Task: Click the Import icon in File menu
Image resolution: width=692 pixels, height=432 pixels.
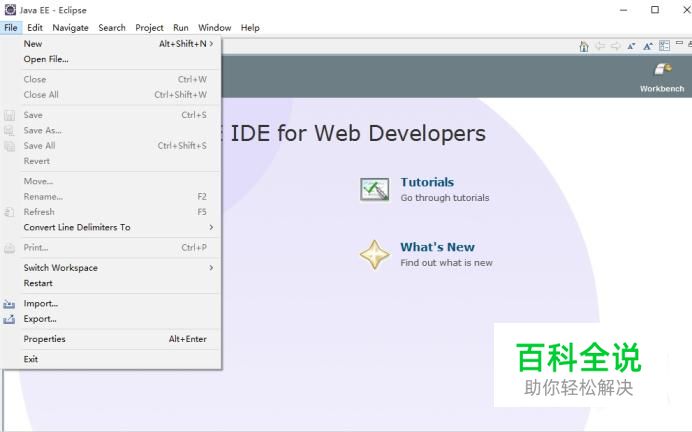Action: [x=9, y=304]
